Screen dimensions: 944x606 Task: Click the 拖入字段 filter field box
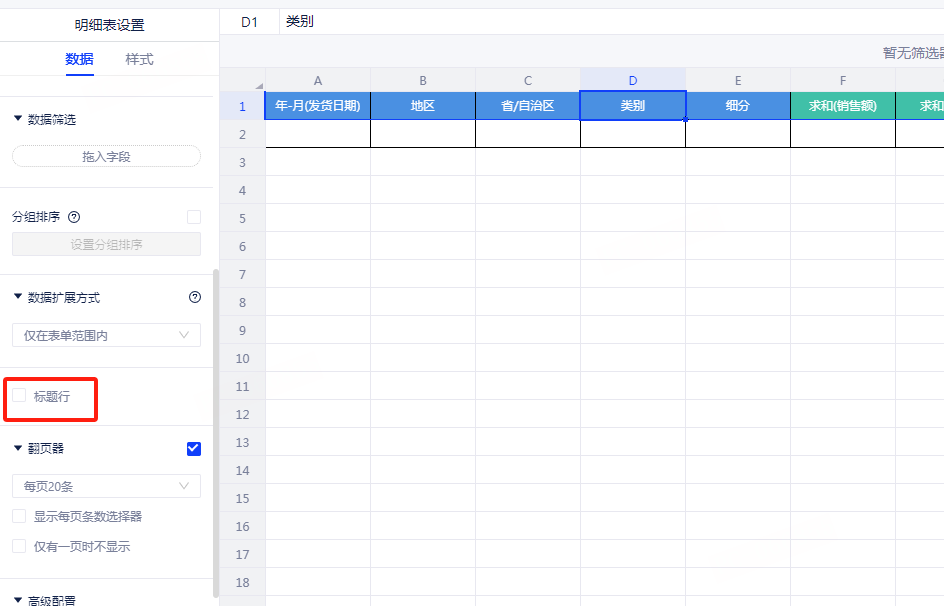[106, 156]
